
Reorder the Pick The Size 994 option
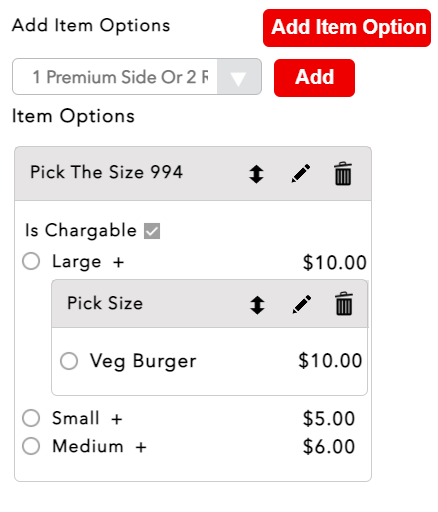pos(256,174)
